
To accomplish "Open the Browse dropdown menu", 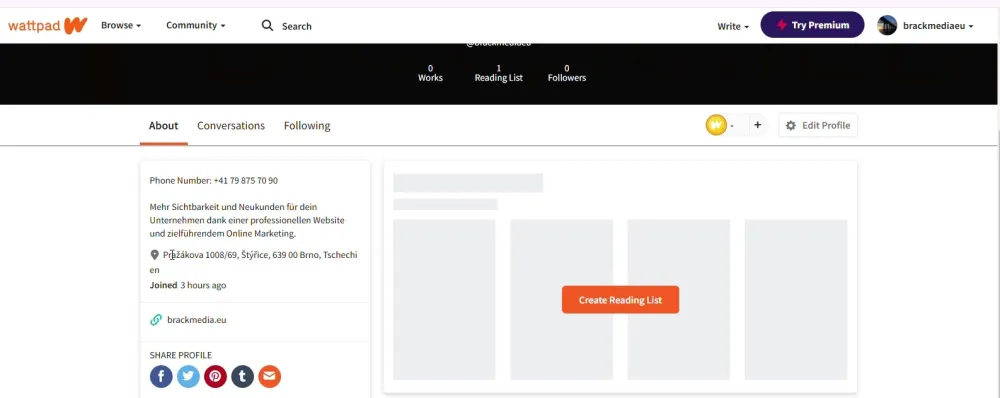I will (x=121, y=26).
